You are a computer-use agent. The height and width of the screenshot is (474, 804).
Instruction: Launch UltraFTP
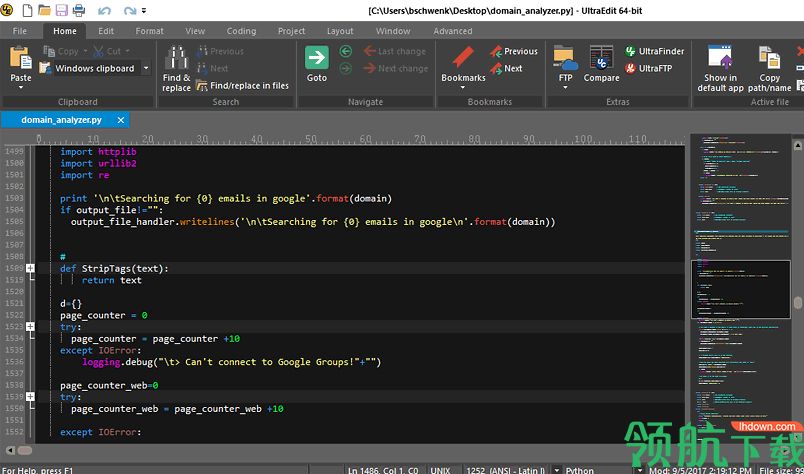pos(648,68)
